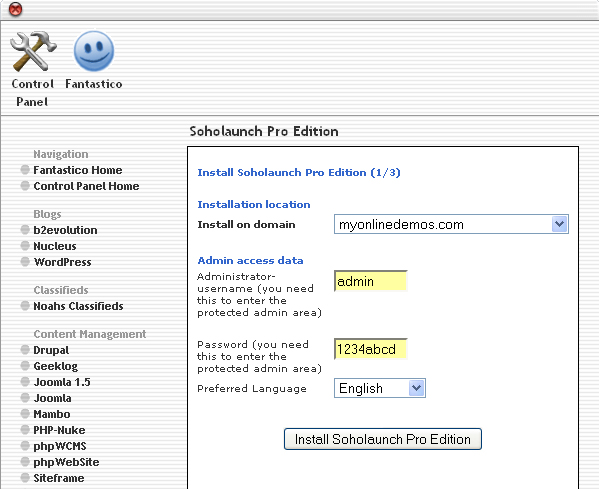Click the Install on domain label
The width and height of the screenshot is (599, 489).
coord(246,224)
